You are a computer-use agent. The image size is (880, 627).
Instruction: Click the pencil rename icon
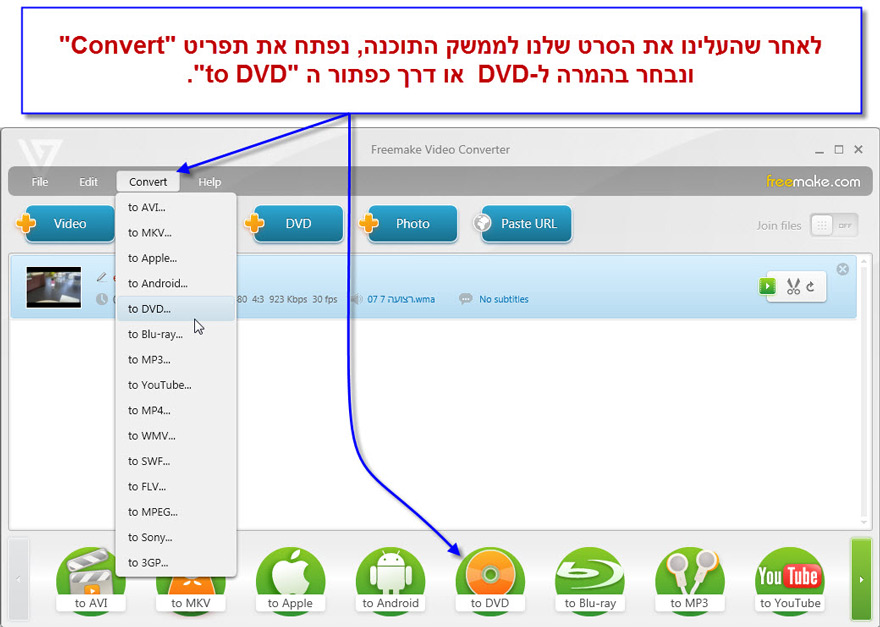point(102,277)
